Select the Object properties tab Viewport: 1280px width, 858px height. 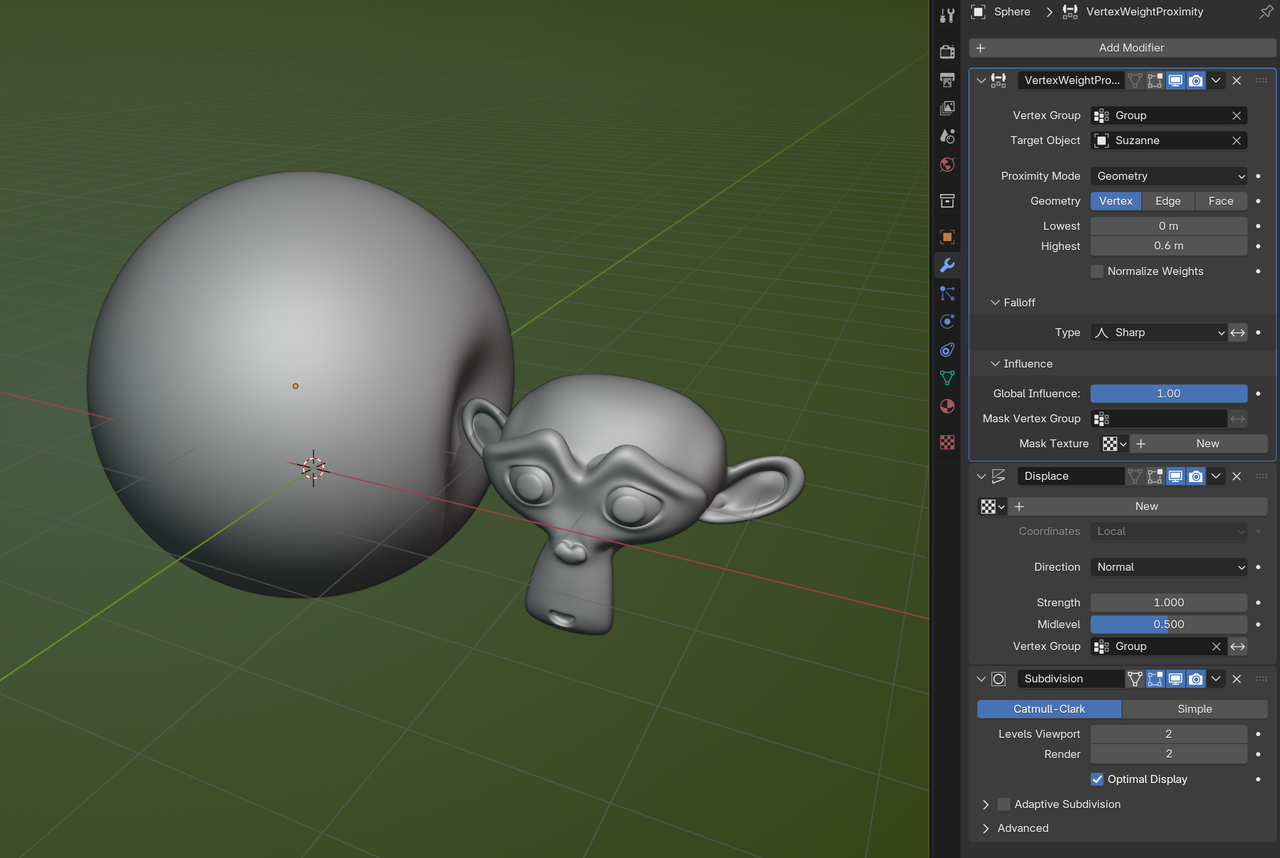point(947,236)
